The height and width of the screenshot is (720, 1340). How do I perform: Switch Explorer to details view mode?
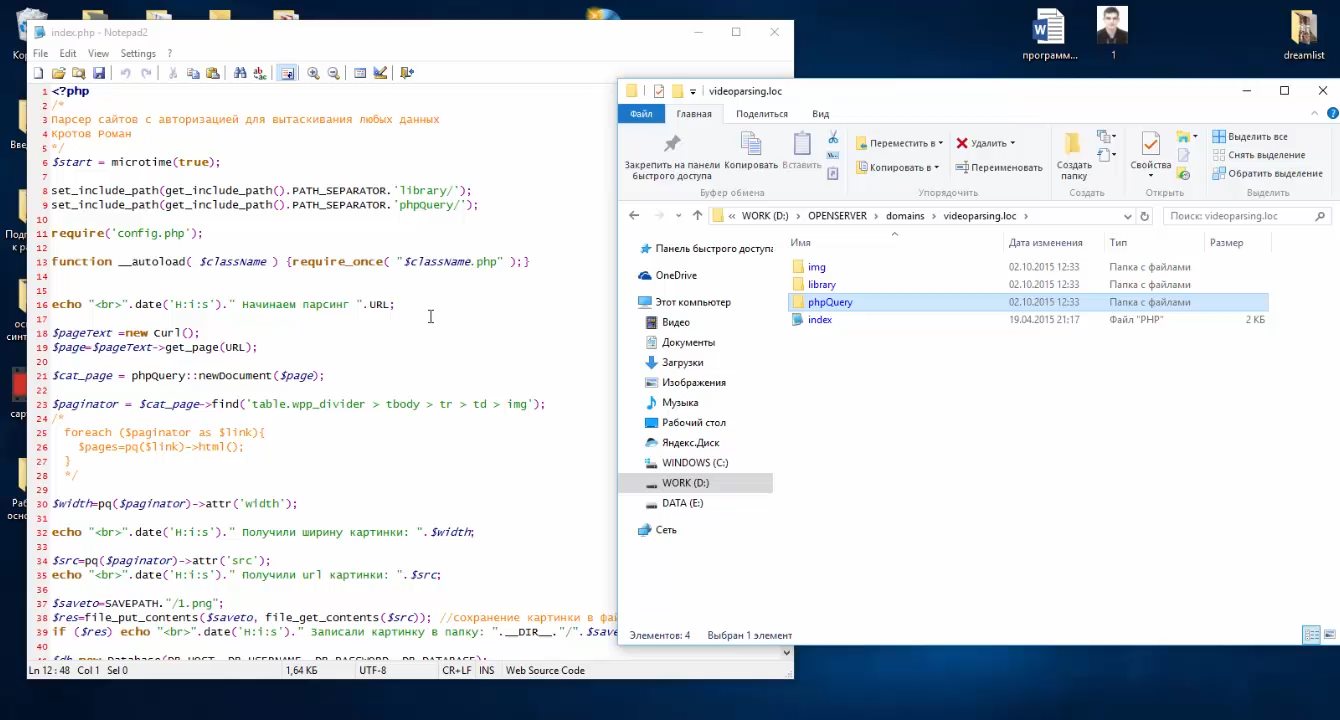tap(1309, 635)
